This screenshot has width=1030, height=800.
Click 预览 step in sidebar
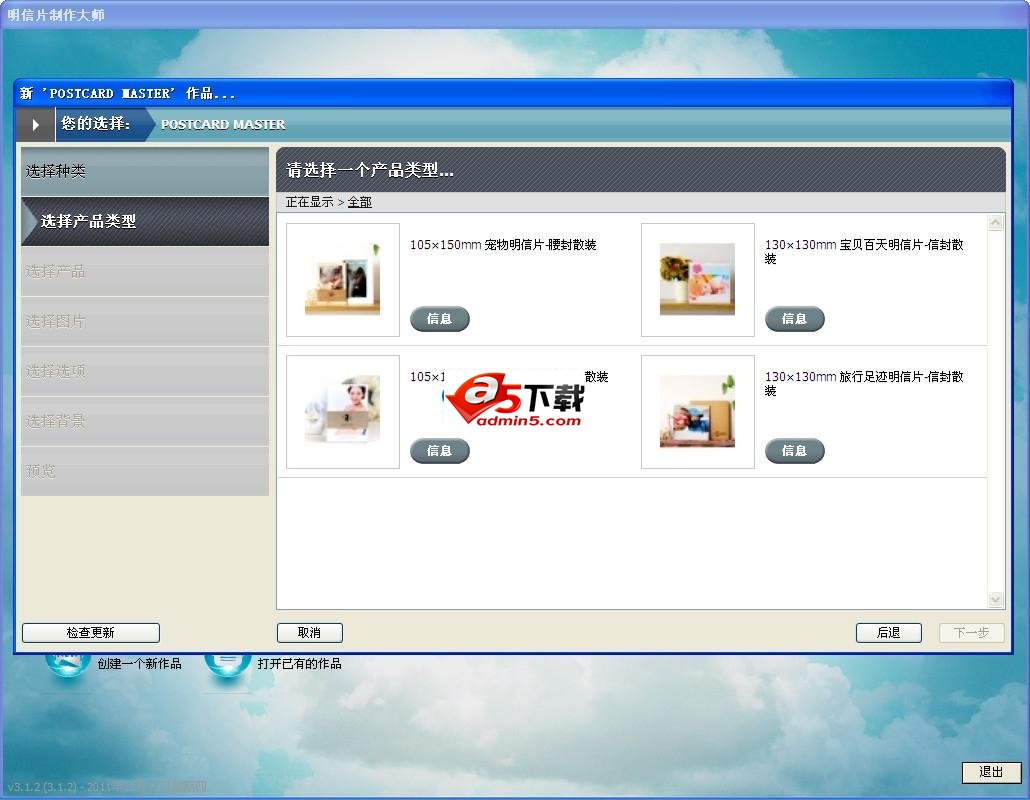145,471
